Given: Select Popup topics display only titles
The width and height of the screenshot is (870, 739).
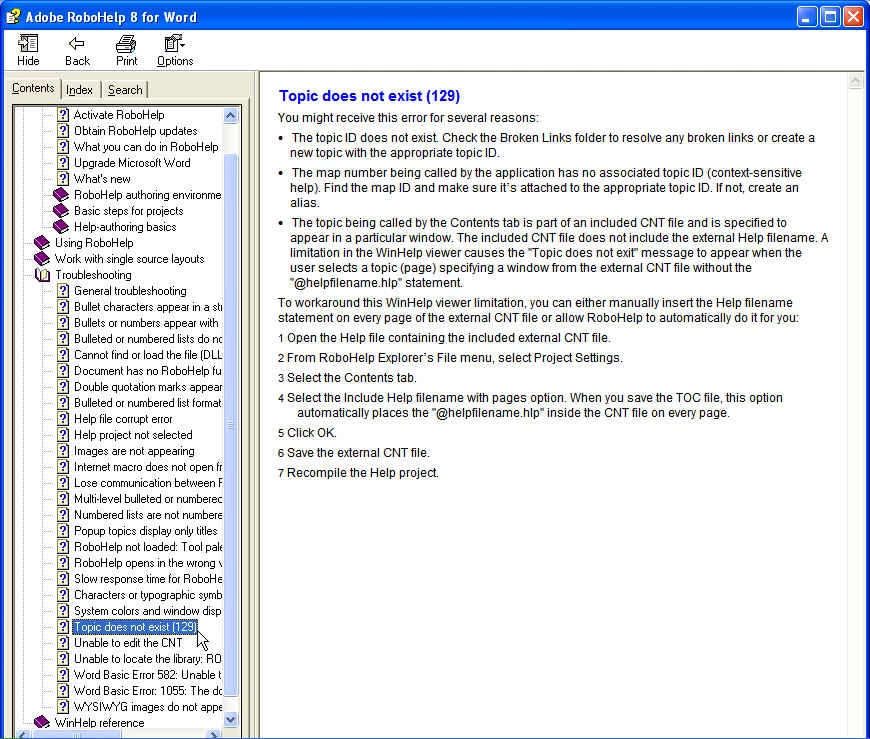Looking at the screenshot, I should (x=145, y=531).
